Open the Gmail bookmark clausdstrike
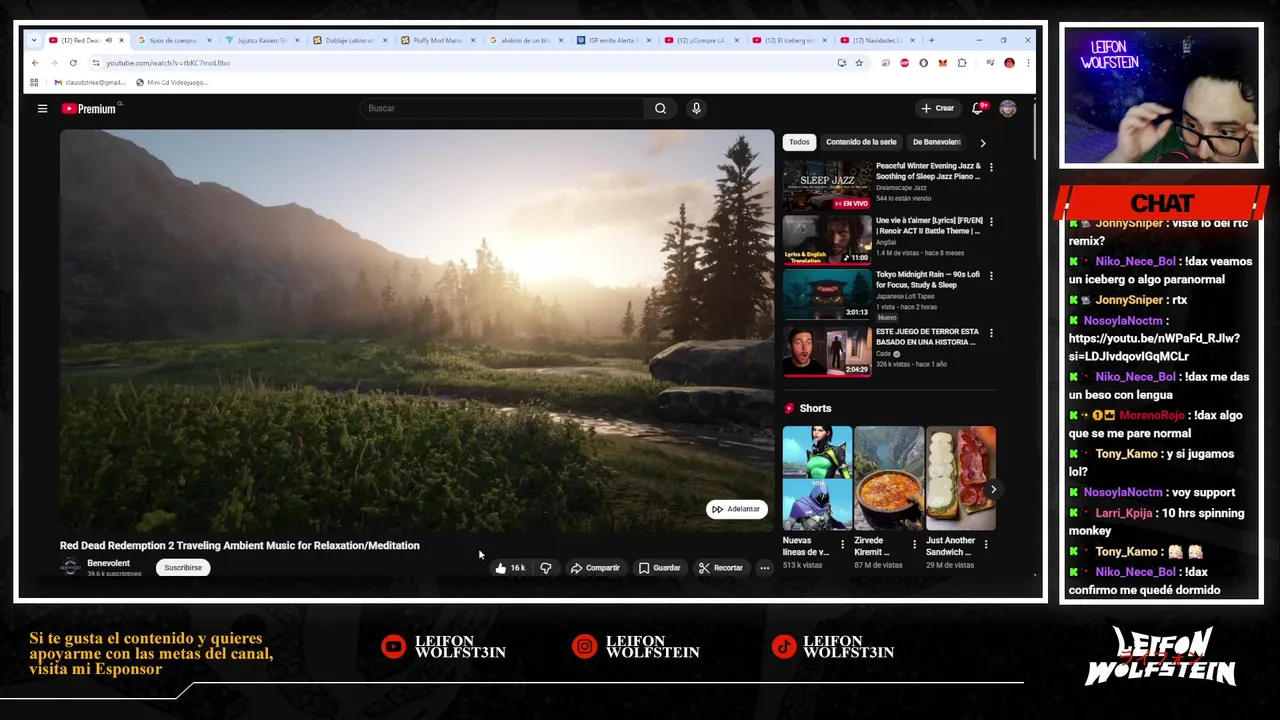This screenshot has height=720, width=1280. point(89,82)
